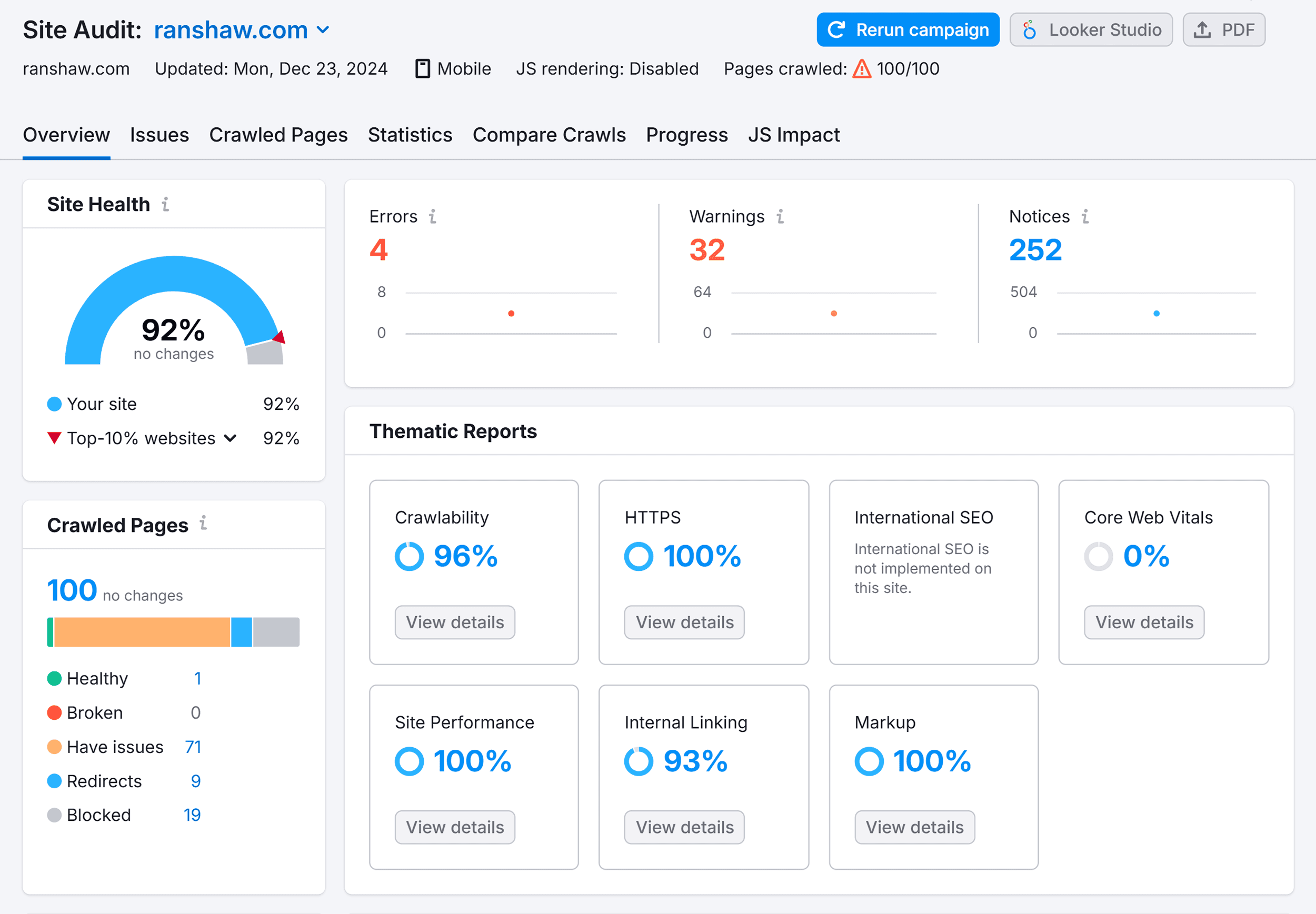Click the pages crawled warning triangle
The image size is (1316, 914).
[862, 68]
